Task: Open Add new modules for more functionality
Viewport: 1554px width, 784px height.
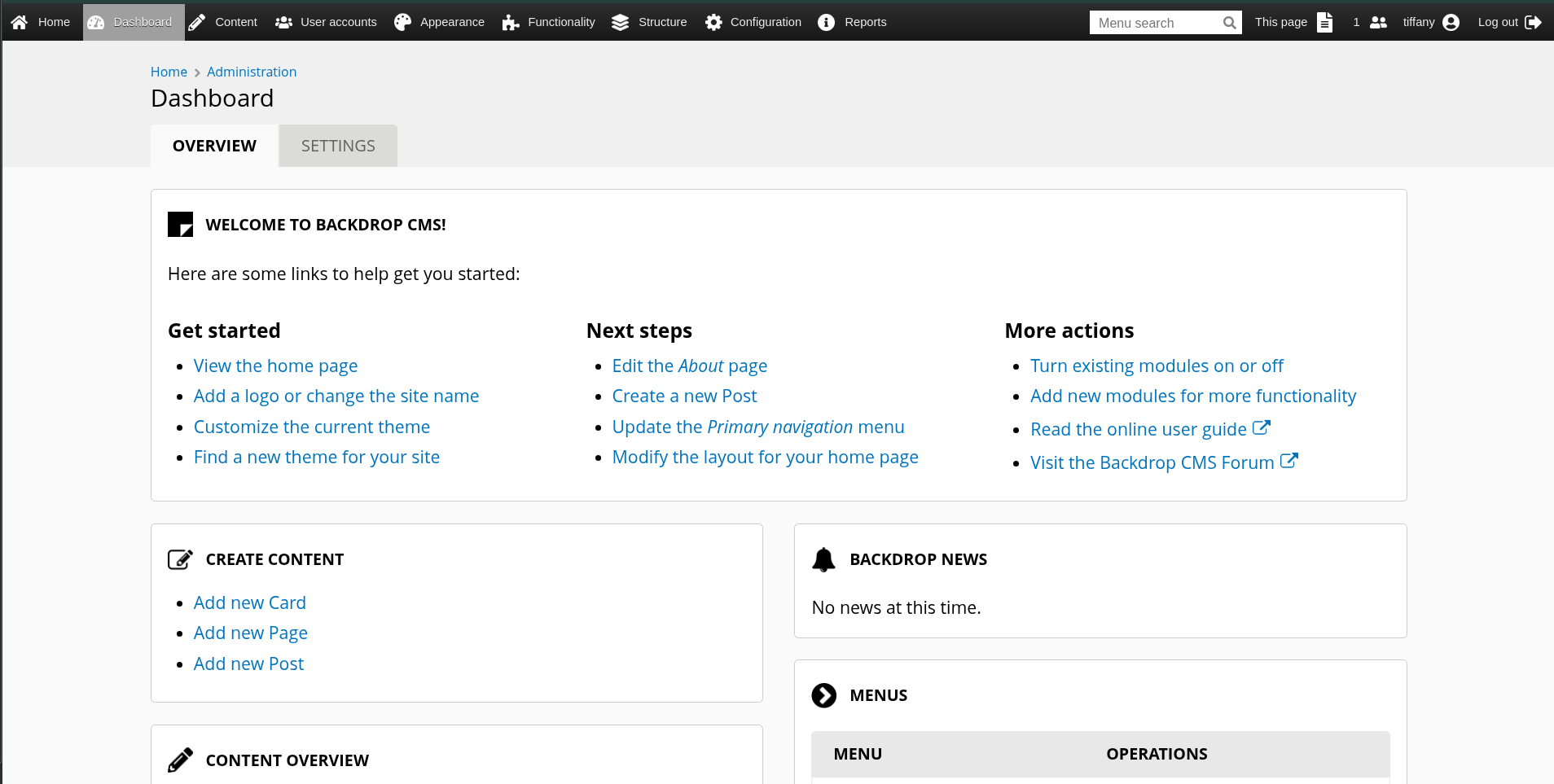Action: (x=1193, y=396)
